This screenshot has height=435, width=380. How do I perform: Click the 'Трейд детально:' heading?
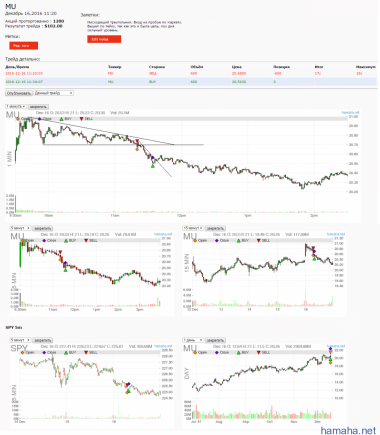click(x=22, y=59)
